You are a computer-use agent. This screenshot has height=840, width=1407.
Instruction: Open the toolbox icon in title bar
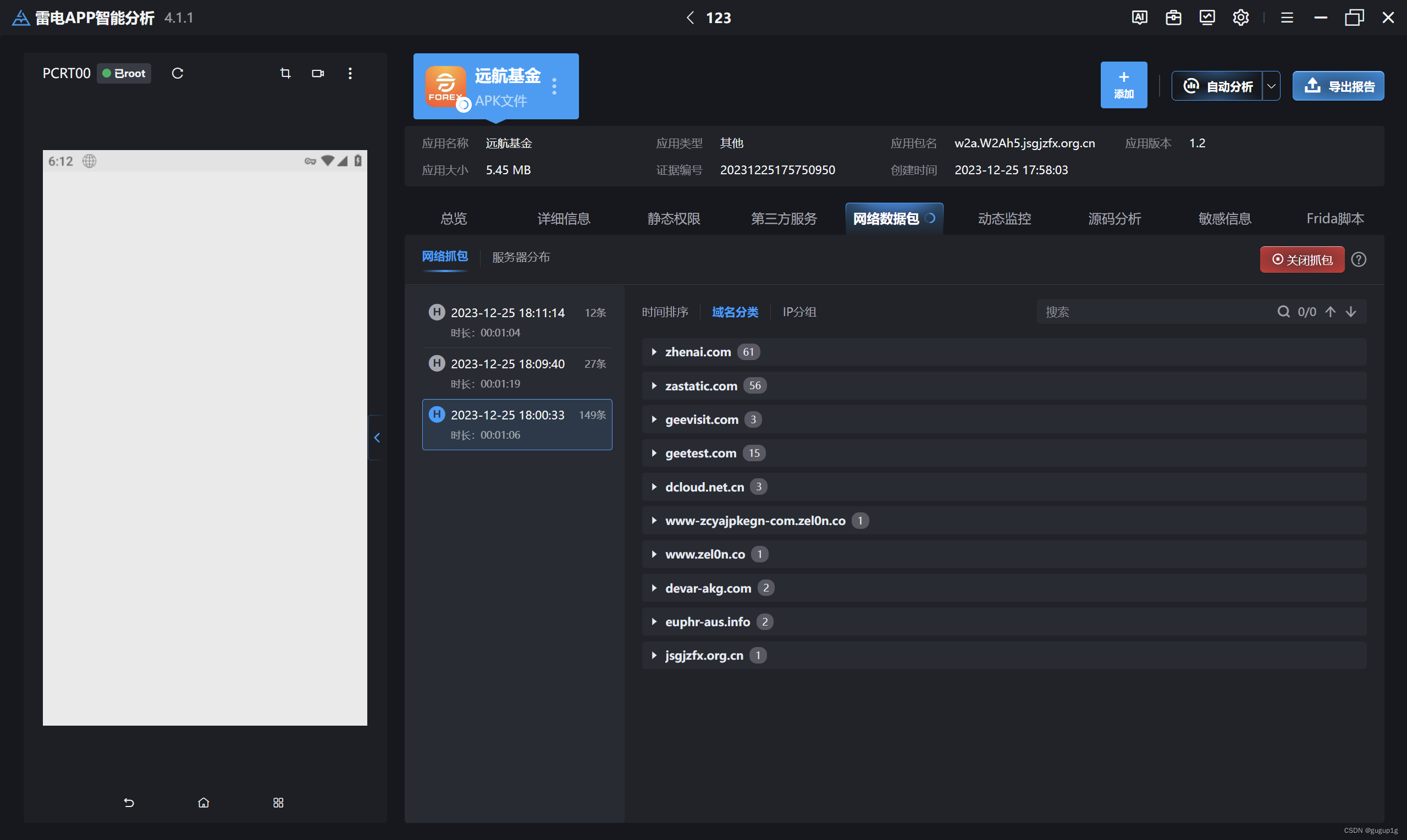[1173, 18]
